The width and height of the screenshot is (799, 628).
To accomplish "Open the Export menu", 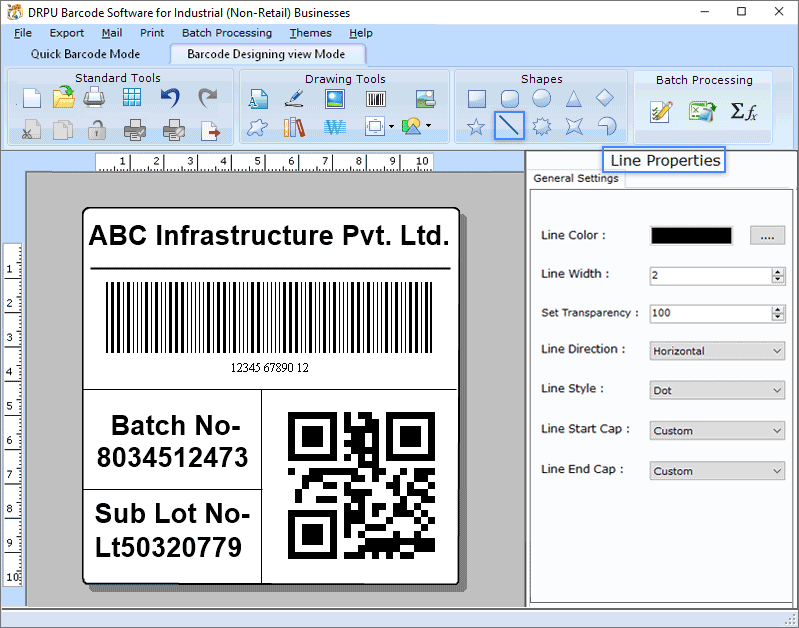I will coord(66,33).
